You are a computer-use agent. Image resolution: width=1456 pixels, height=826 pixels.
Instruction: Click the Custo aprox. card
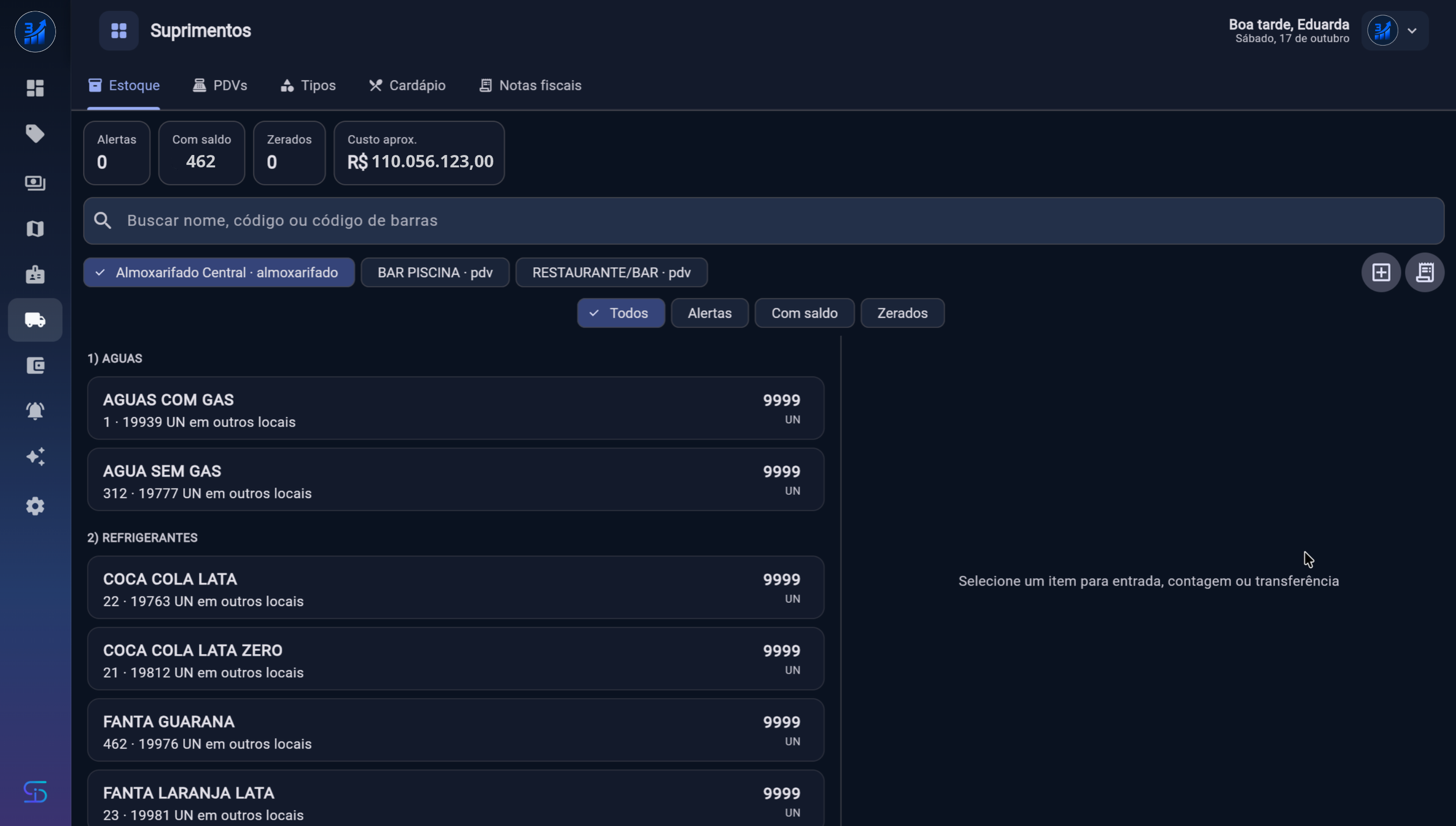tap(419, 153)
